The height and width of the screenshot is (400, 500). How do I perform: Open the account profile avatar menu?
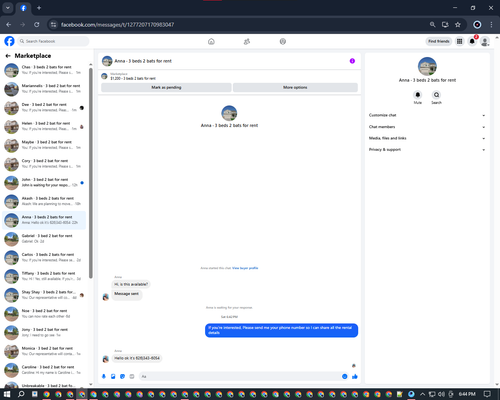485,41
